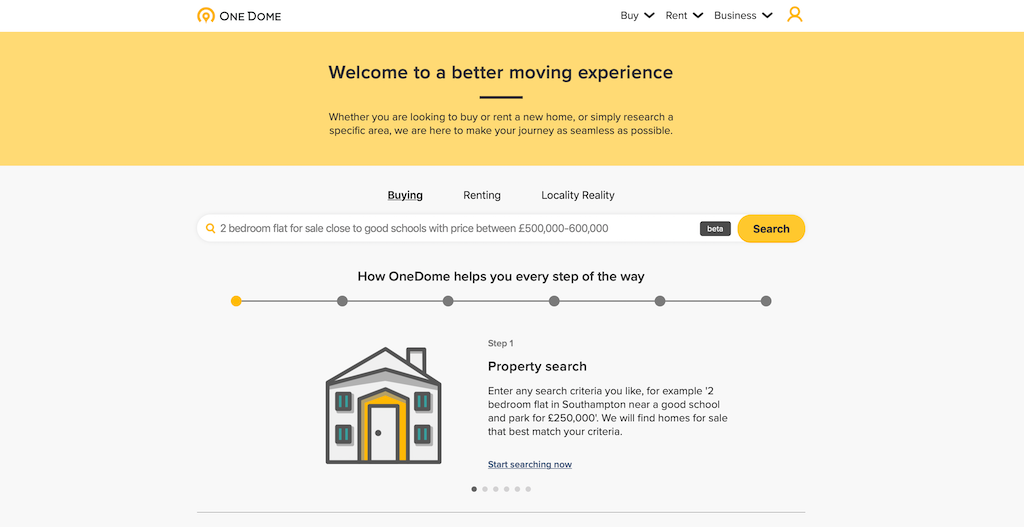Open the user account profile icon

point(795,15)
